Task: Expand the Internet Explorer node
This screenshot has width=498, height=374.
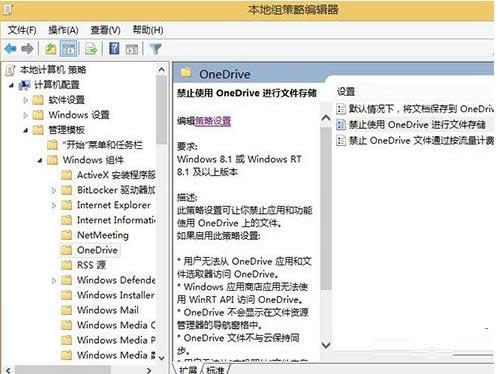Action: (54, 205)
